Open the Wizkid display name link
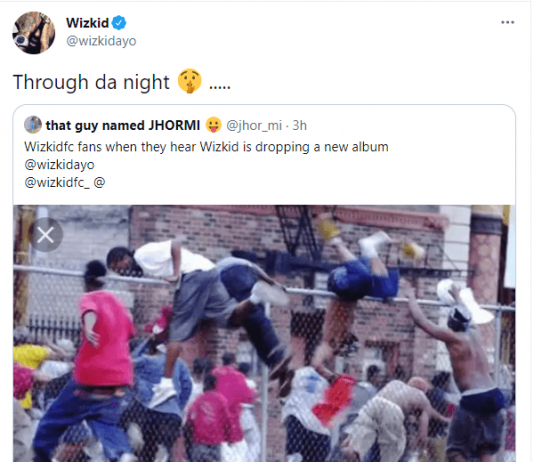Image resolution: width=534 pixels, height=462 pixels. tap(87, 23)
